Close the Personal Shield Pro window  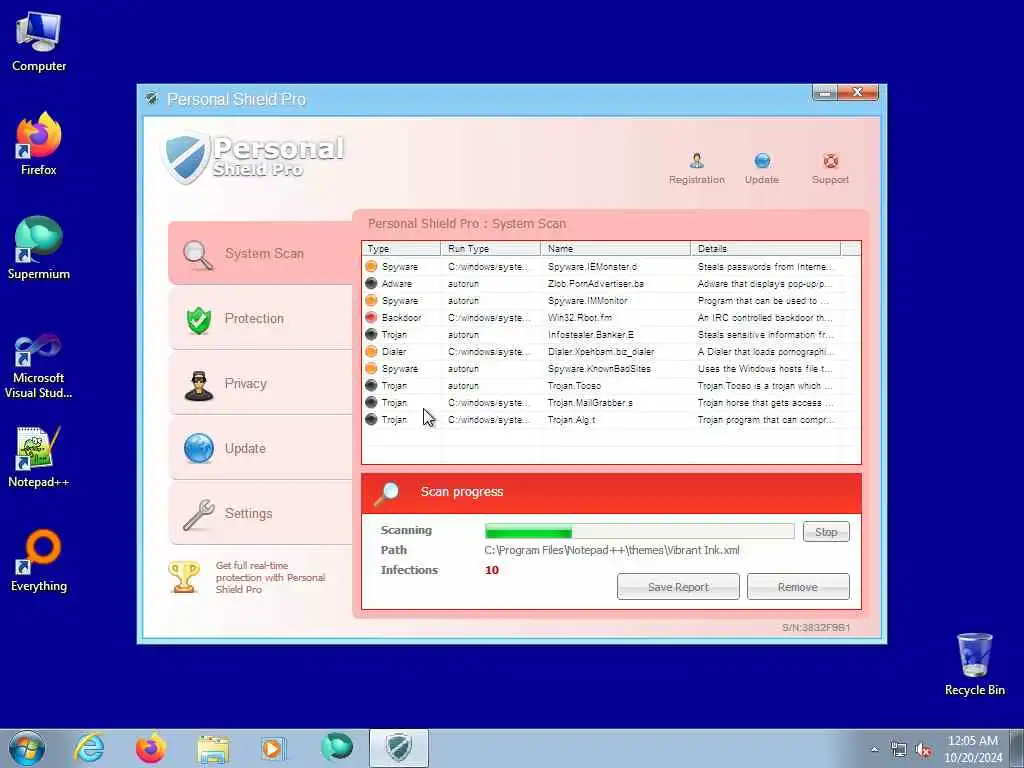click(857, 93)
